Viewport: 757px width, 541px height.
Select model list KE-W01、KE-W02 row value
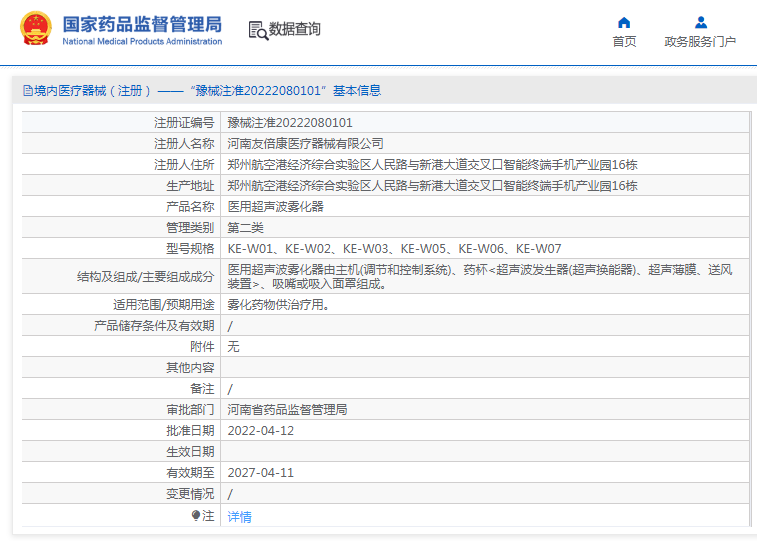[x=394, y=249]
